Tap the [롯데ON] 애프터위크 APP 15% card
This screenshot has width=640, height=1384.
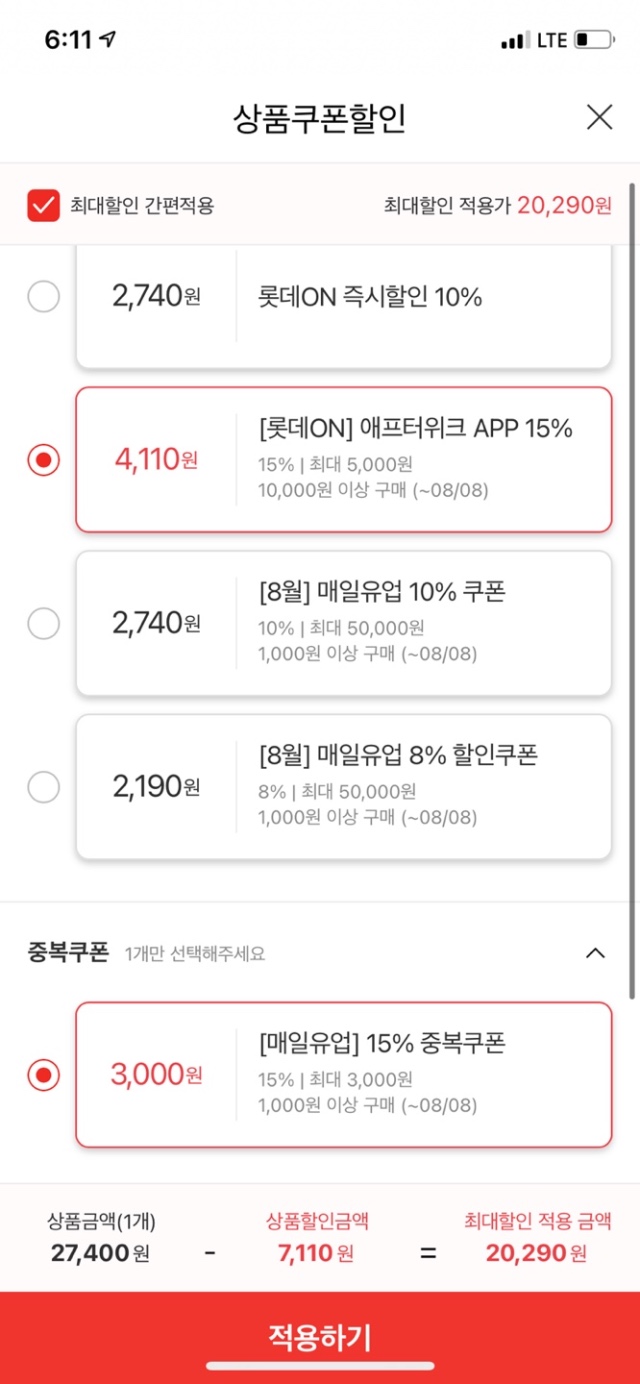click(x=343, y=460)
